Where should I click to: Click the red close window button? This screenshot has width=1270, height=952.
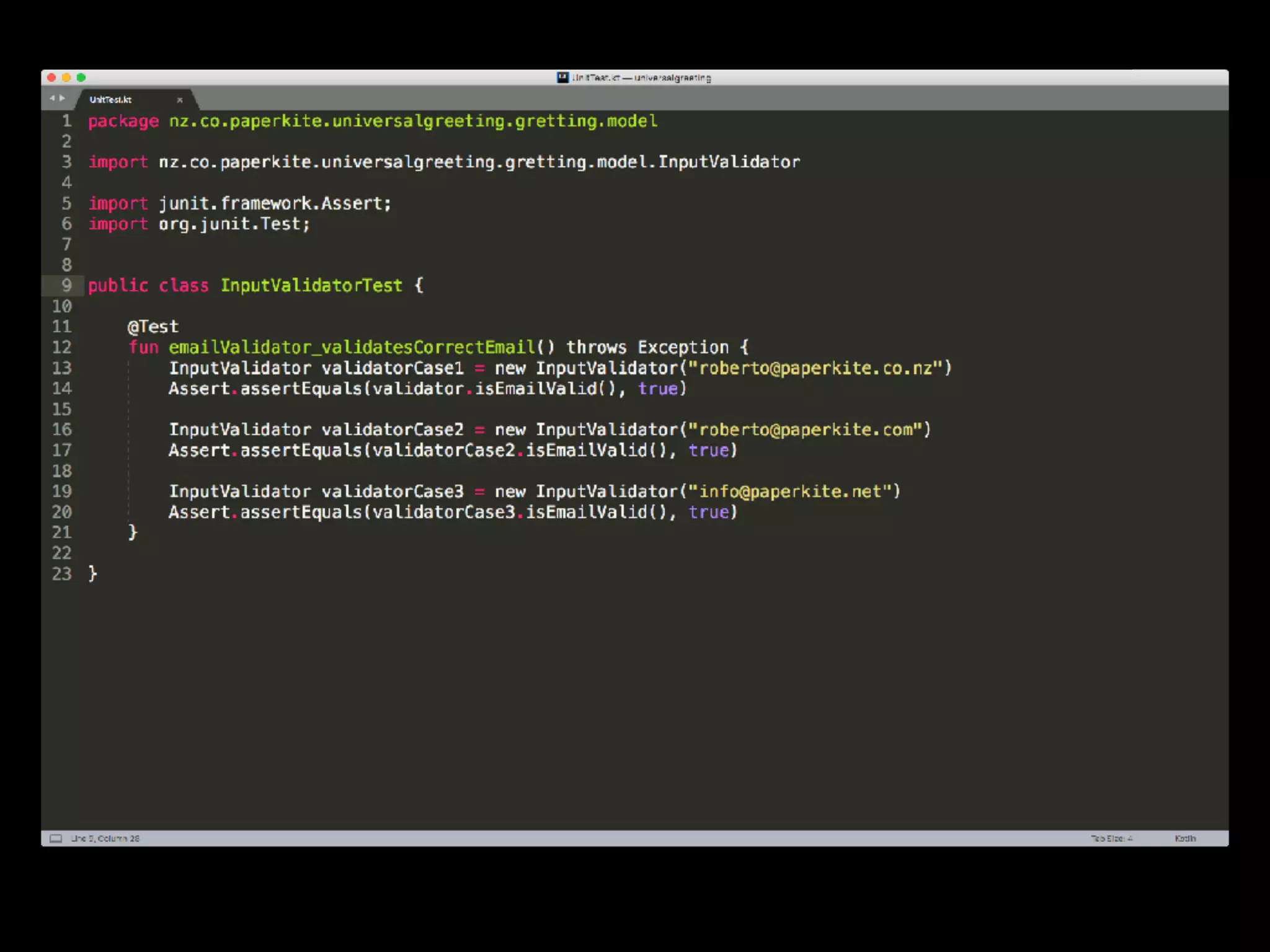tap(51, 77)
